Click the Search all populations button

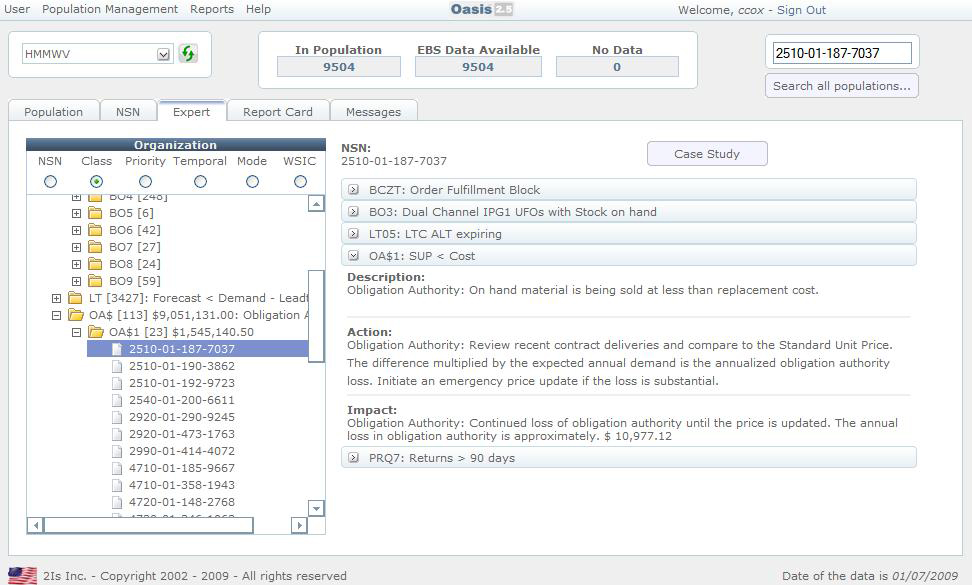(841, 86)
